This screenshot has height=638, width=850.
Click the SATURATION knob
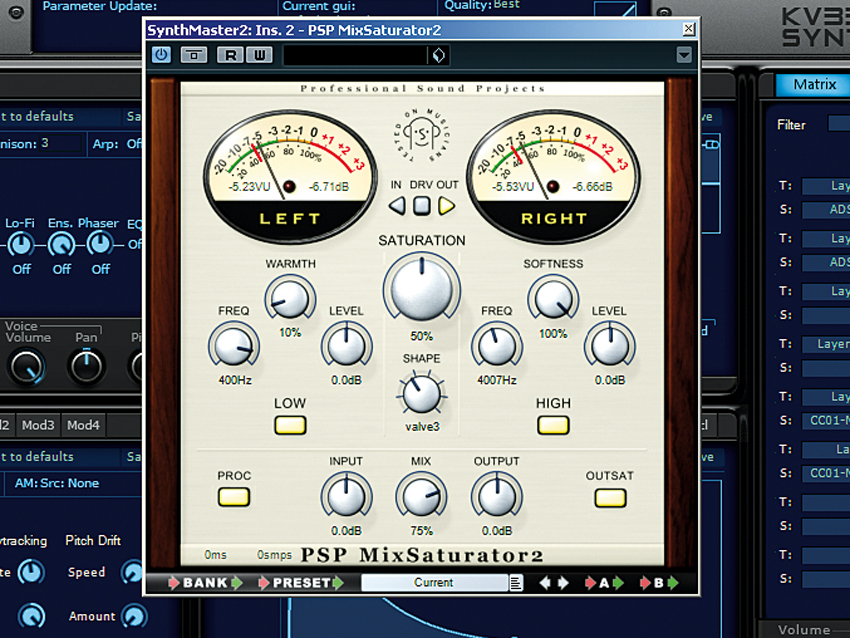[x=422, y=287]
